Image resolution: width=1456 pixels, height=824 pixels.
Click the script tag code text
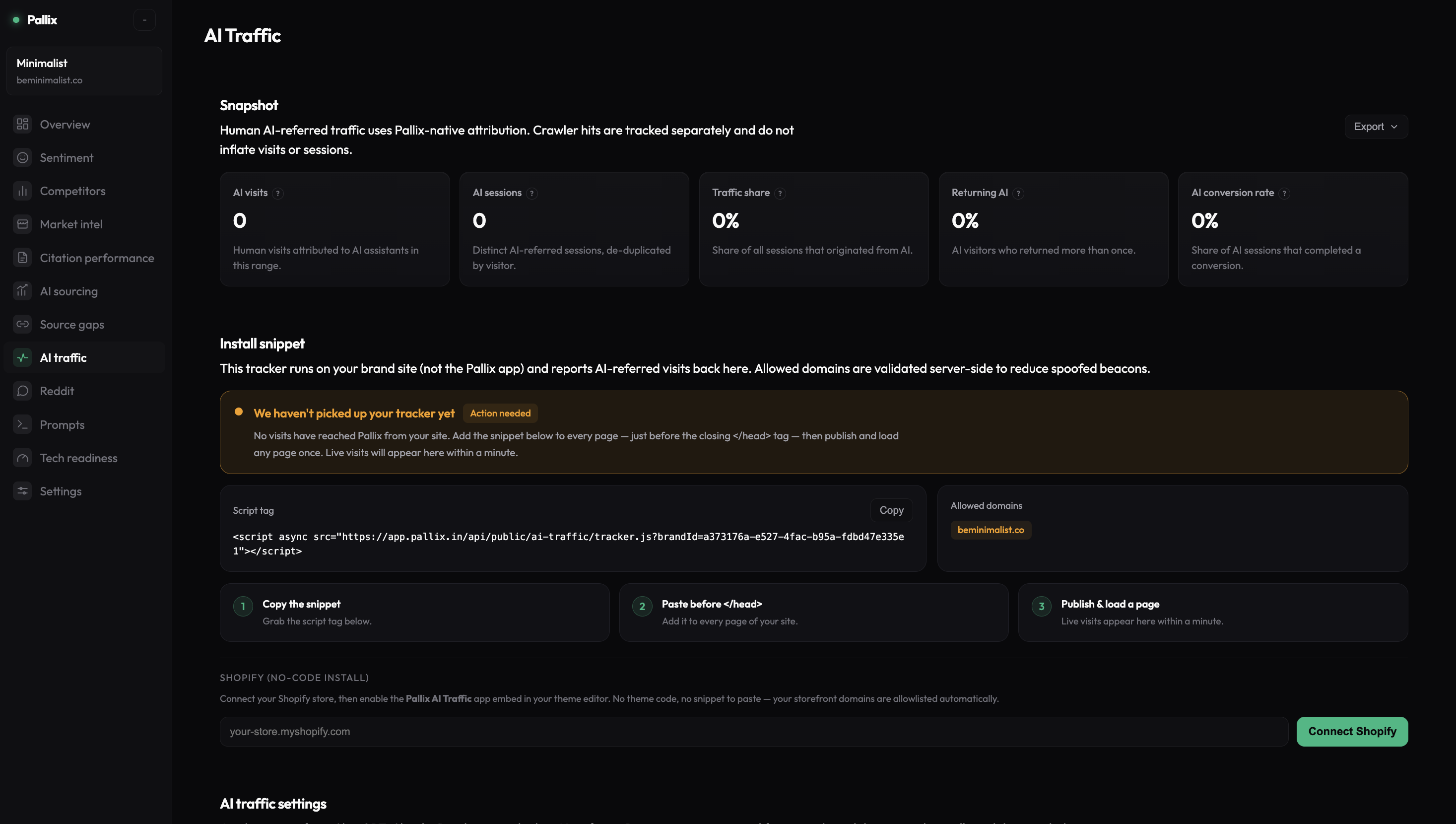point(568,544)
